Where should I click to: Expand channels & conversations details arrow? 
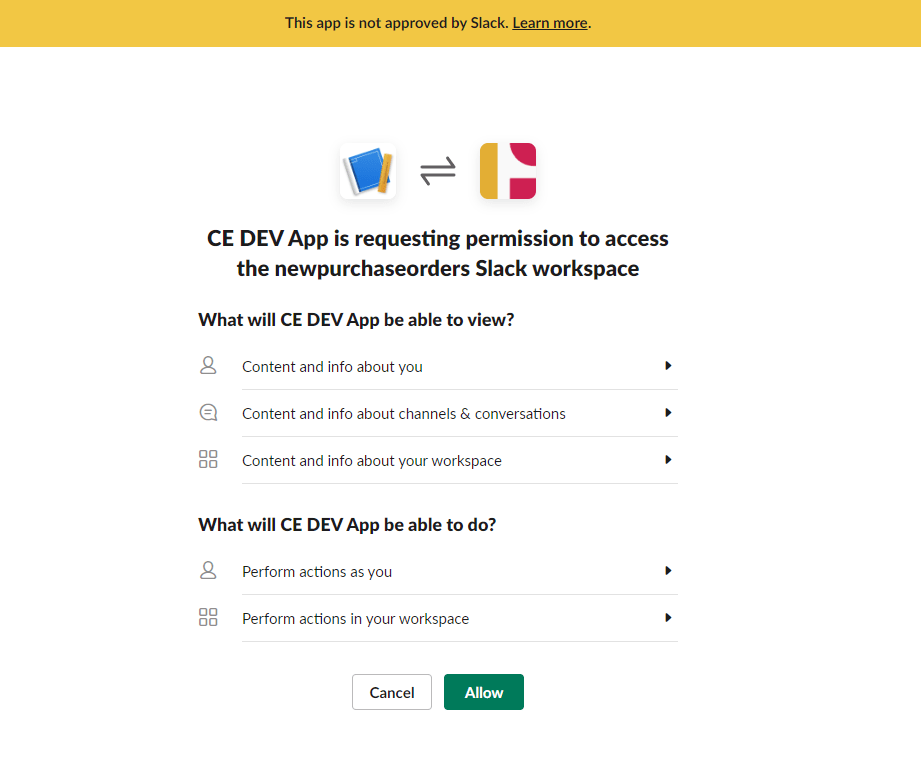coord(668,413)
